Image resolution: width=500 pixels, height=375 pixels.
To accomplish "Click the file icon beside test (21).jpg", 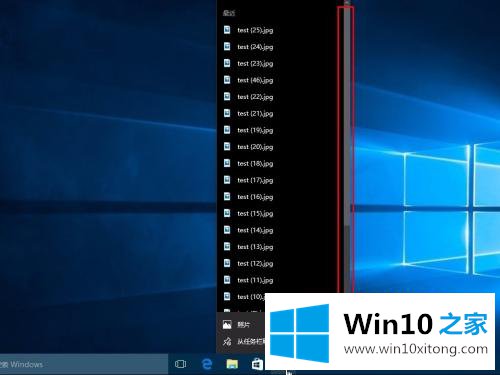I will point(227,113).
